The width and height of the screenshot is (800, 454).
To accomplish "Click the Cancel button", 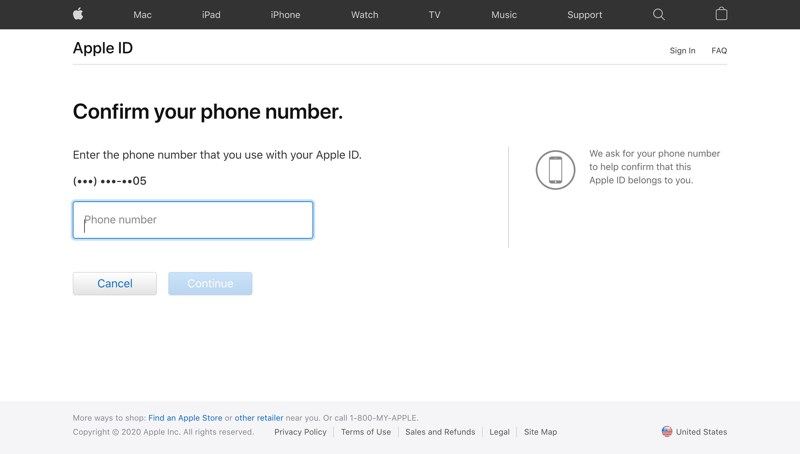I will (x=115, y=284).
